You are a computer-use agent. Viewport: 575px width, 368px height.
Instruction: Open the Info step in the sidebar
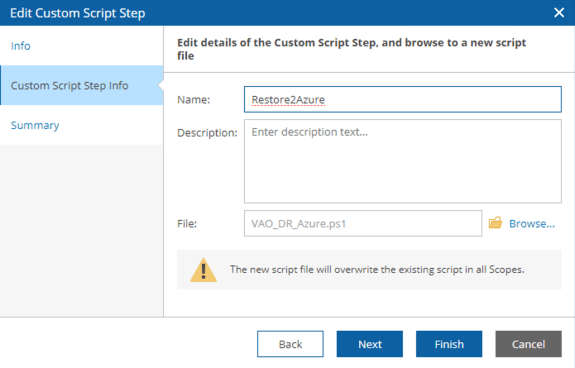point(21,46)
